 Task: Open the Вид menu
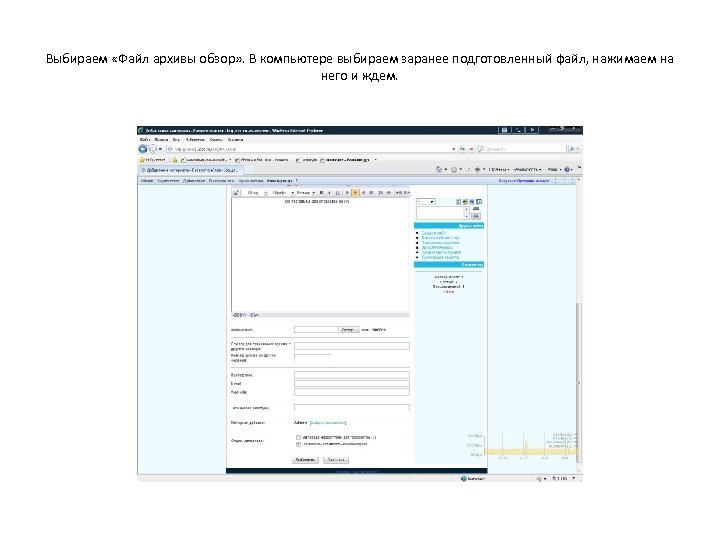[176, 140]
